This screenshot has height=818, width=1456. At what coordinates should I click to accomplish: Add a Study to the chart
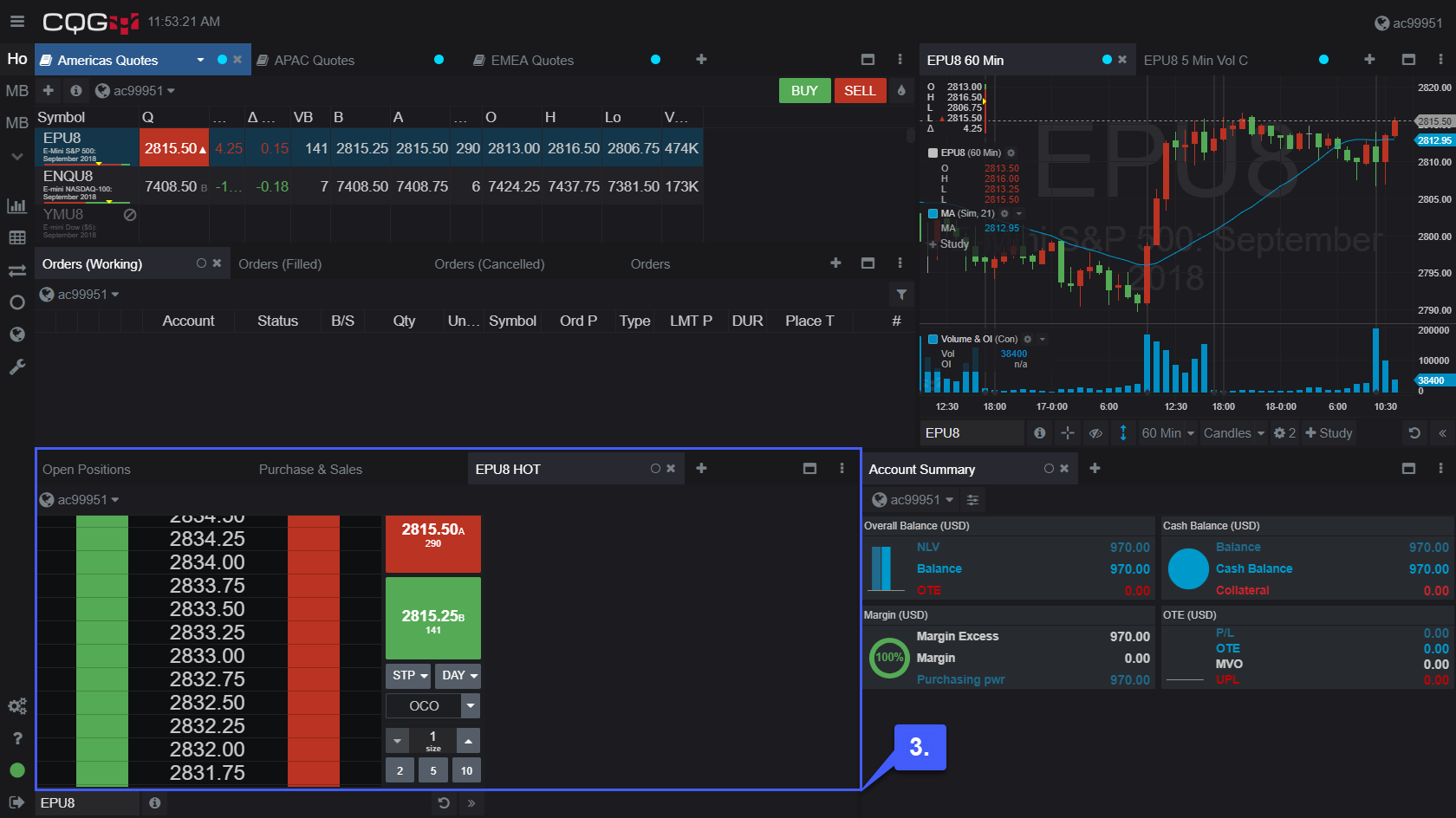tap(1329, 432)
